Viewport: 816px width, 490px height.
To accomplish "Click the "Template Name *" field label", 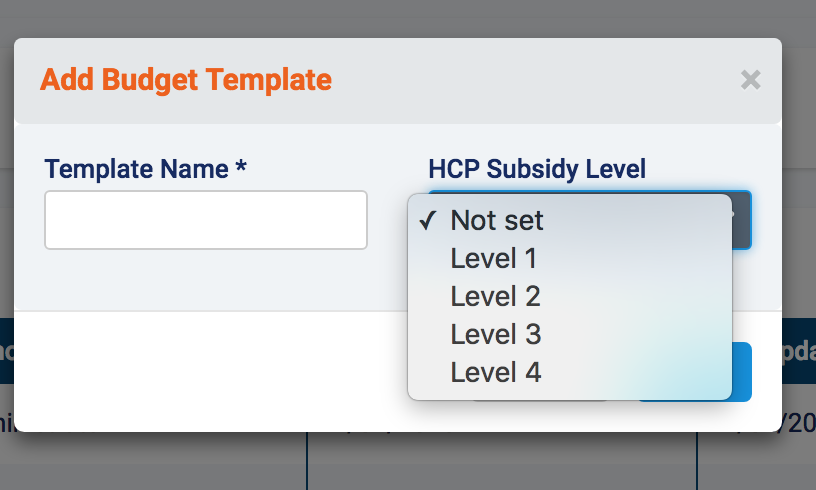I will [x=146, y=169].
